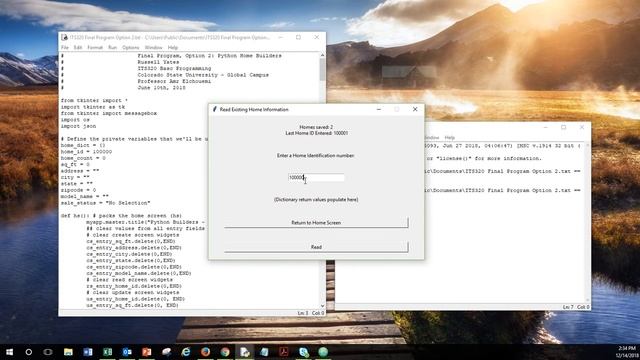Minimize the Python shell window
This screenshot has height=360, width=640.
[x=546, y=127]
